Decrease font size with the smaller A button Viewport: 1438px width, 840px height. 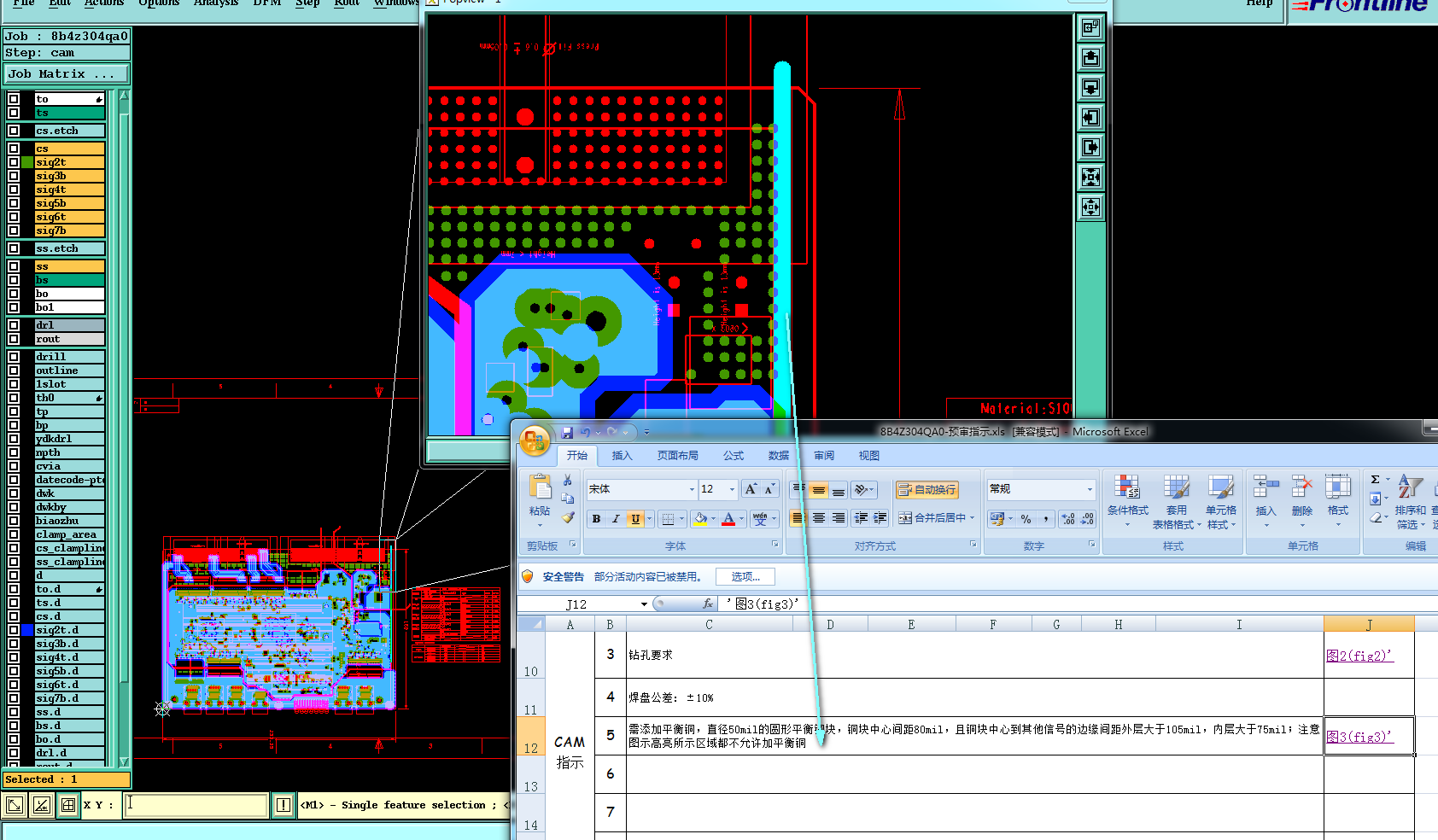(769, 489)
